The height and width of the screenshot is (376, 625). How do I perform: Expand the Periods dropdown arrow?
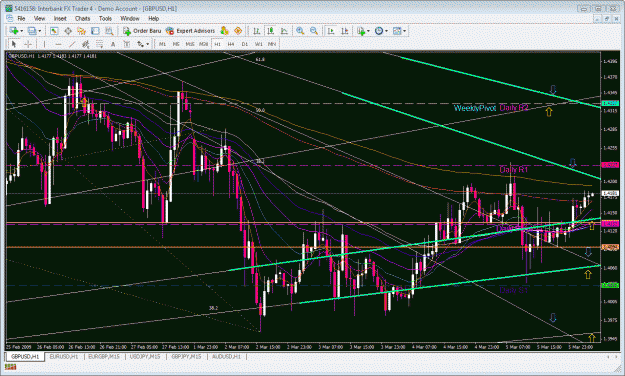pyautogui.click(x=386, y=31)
